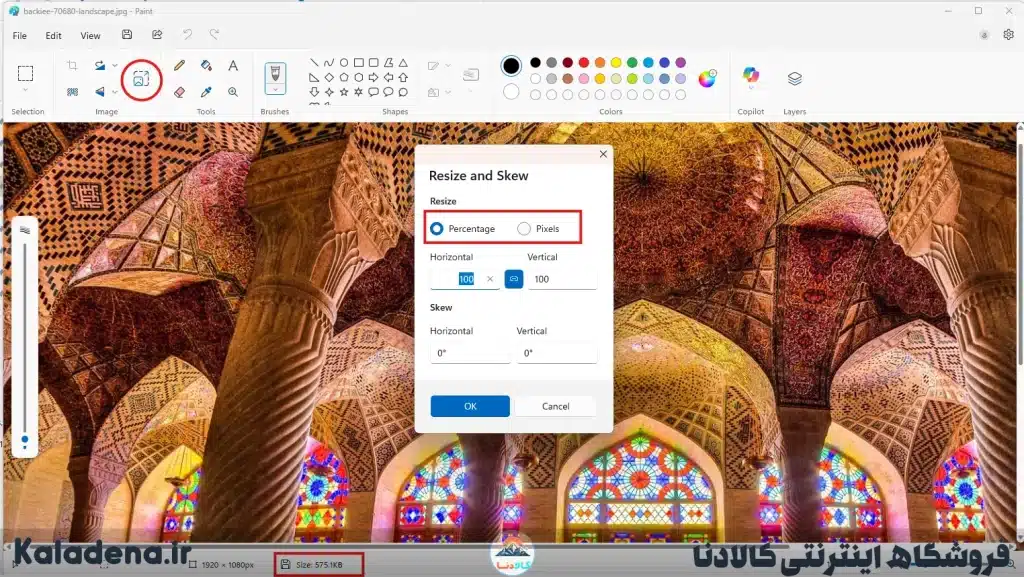Select the Percentage radio button
This screenshot has width=1024, height=577.
click(x=437, y=228)
